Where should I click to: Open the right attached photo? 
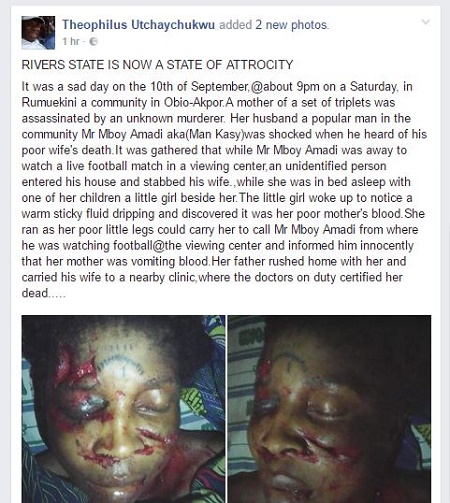click(x=329, y=409)
